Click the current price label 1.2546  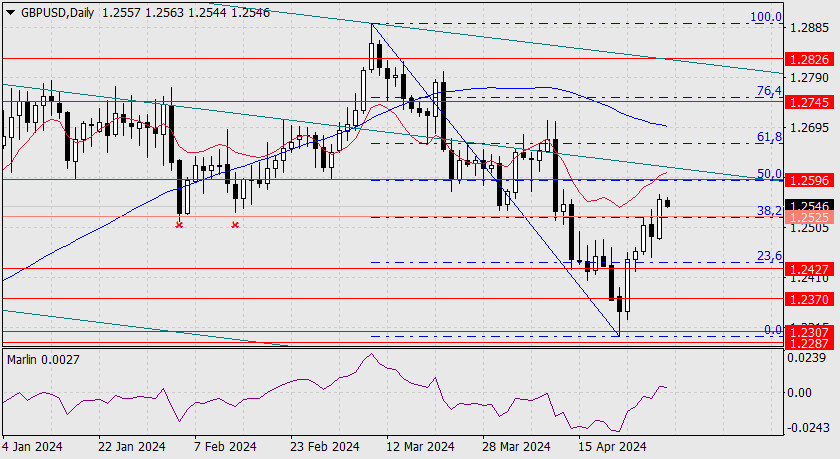tap(809, 206)
